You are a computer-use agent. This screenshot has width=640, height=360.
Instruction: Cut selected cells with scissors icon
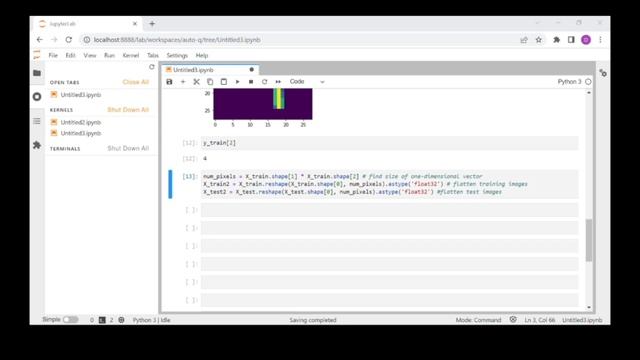(x=196, y=82)
